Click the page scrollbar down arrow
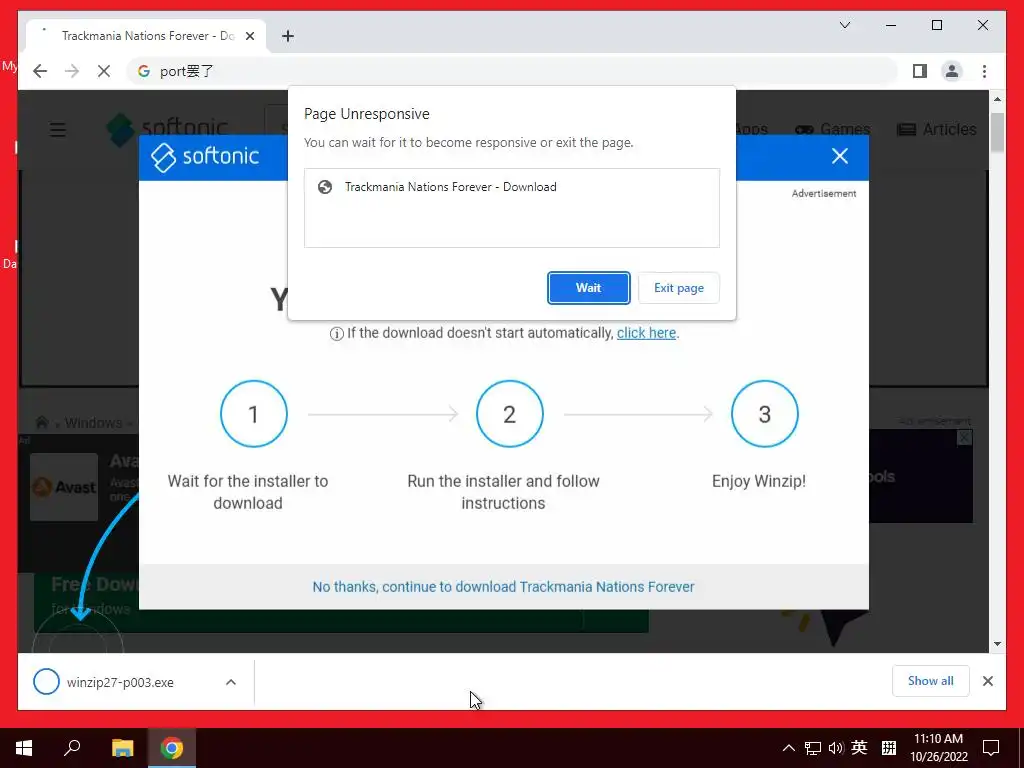The height and width of the screenshot is (768, 1024). (997, 644)
